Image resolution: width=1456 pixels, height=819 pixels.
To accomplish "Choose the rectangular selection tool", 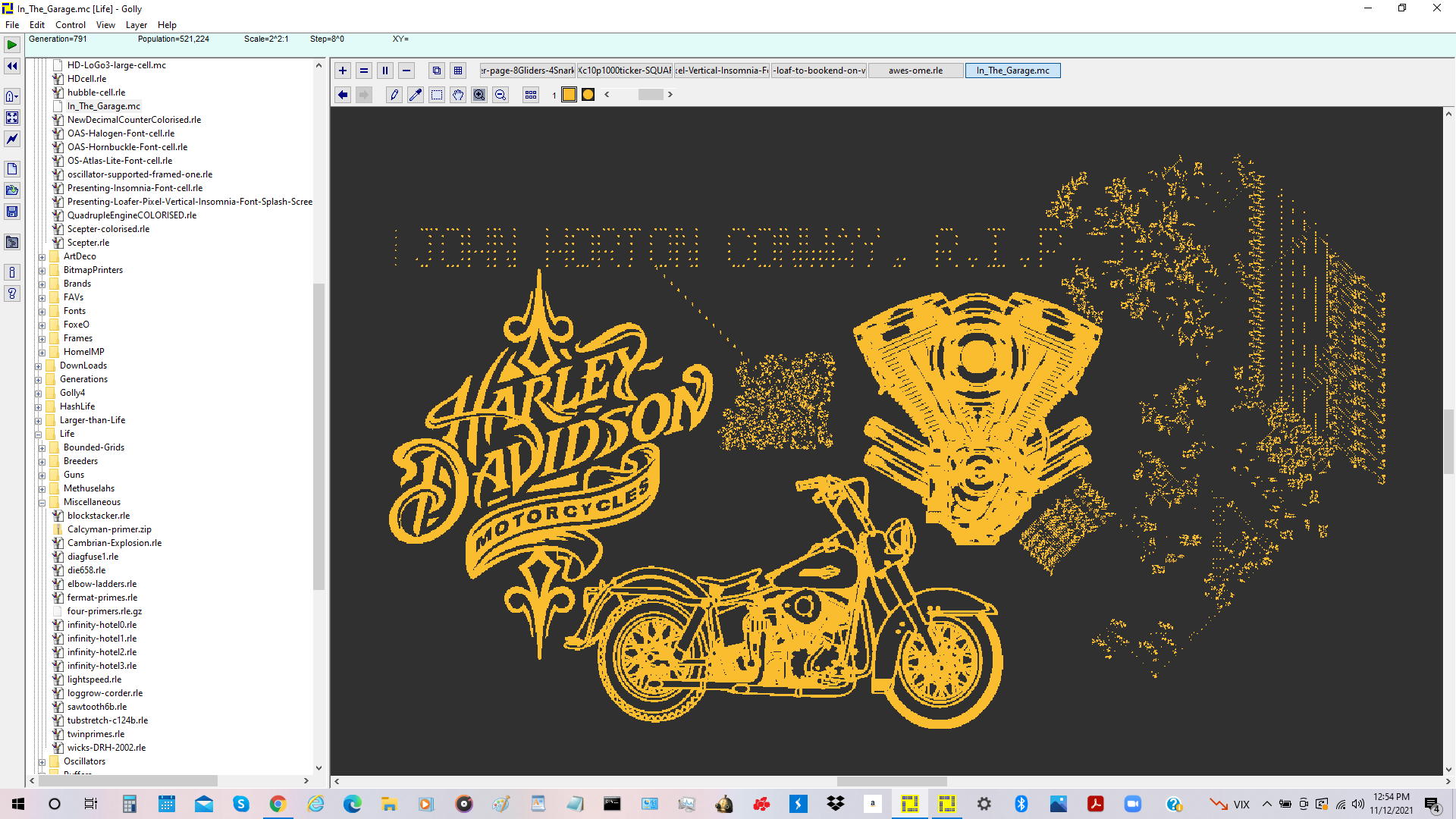I will (437, 95).
